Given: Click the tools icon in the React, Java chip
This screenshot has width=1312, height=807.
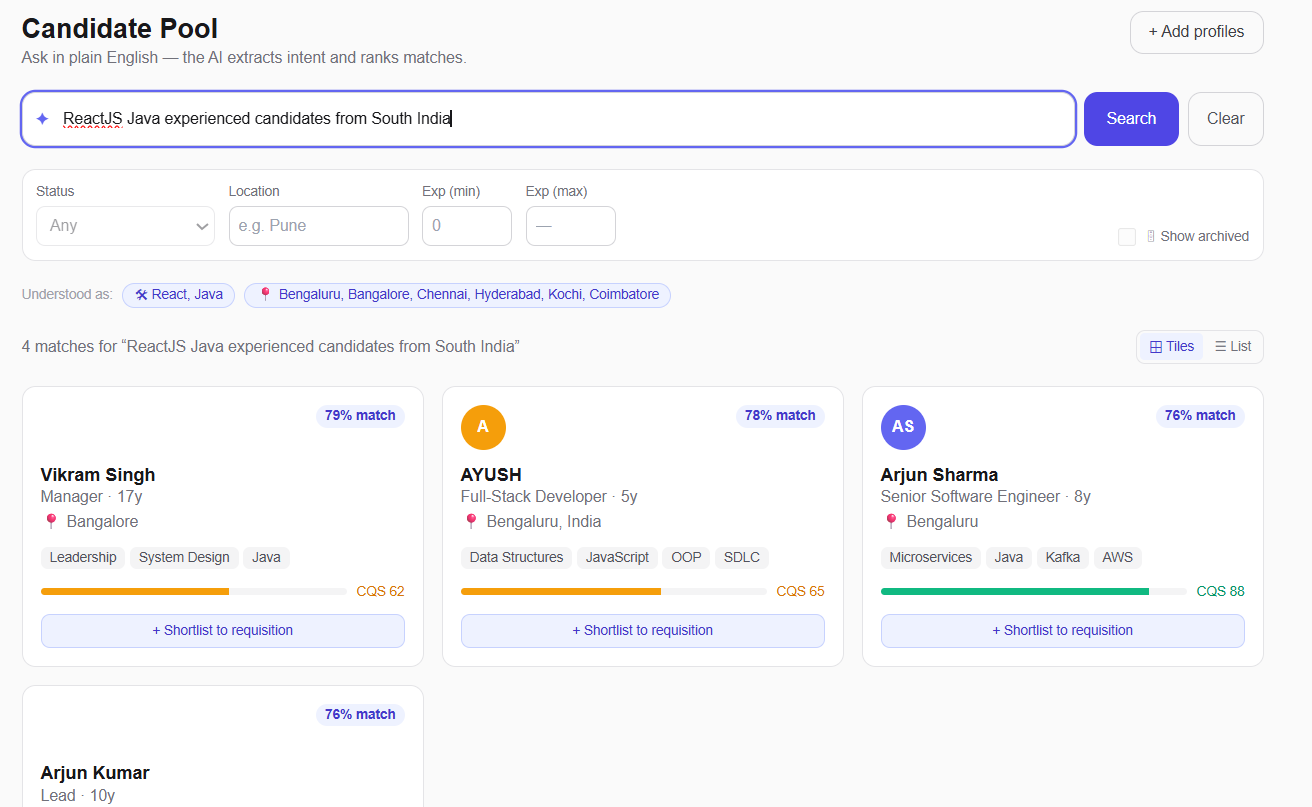Looking at the screenshot, I should pos(141,295).
